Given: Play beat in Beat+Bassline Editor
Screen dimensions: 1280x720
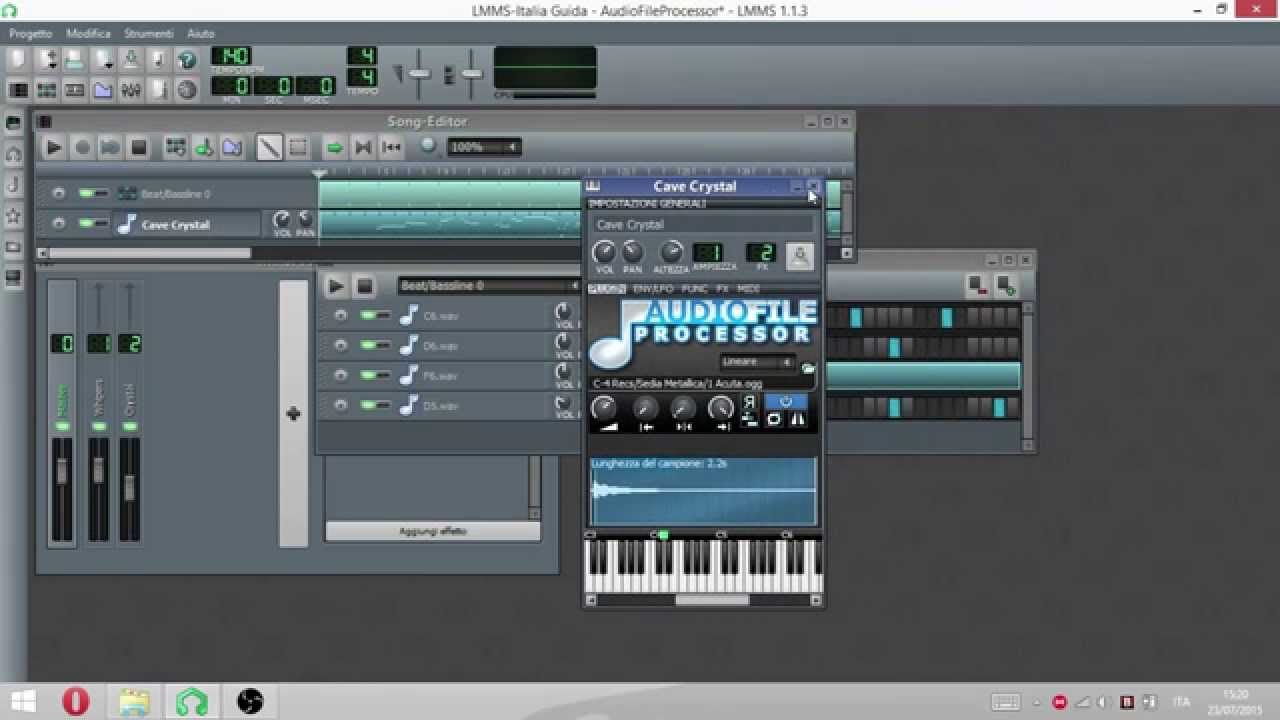Looking at the screenshot, I should (336, 286).
